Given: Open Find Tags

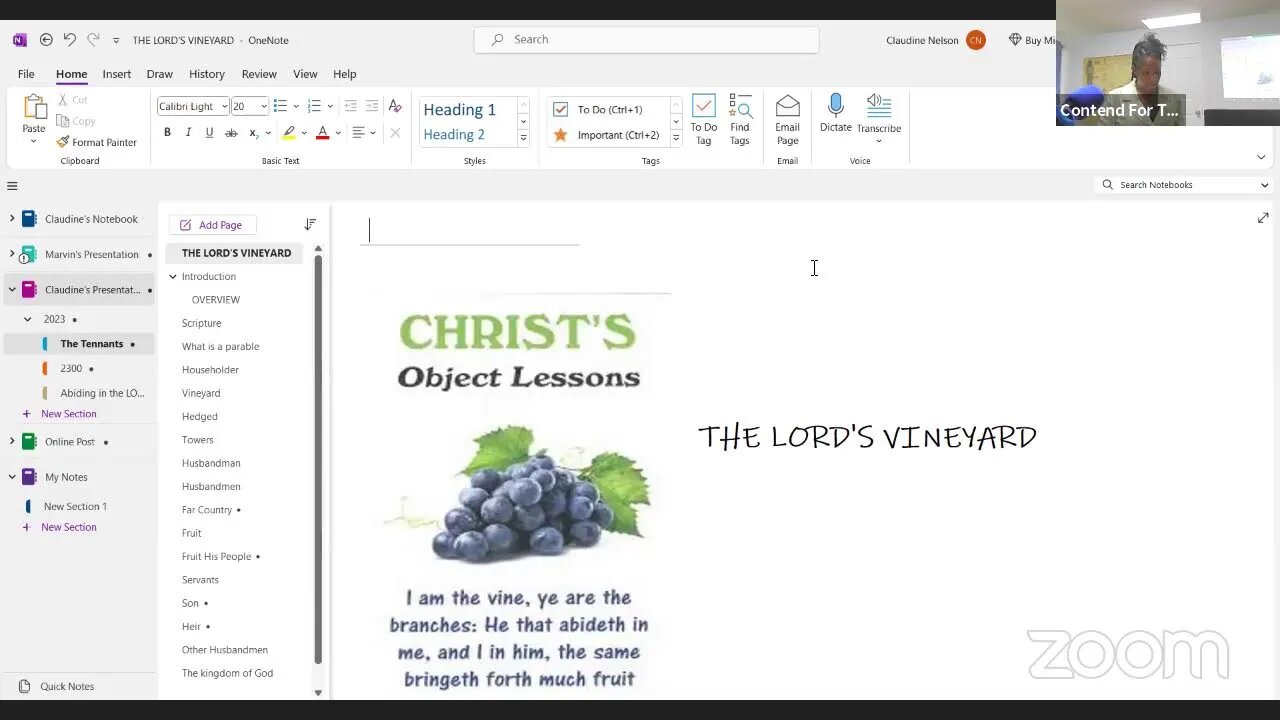Looking at the screenshot, I should [740, 120].
